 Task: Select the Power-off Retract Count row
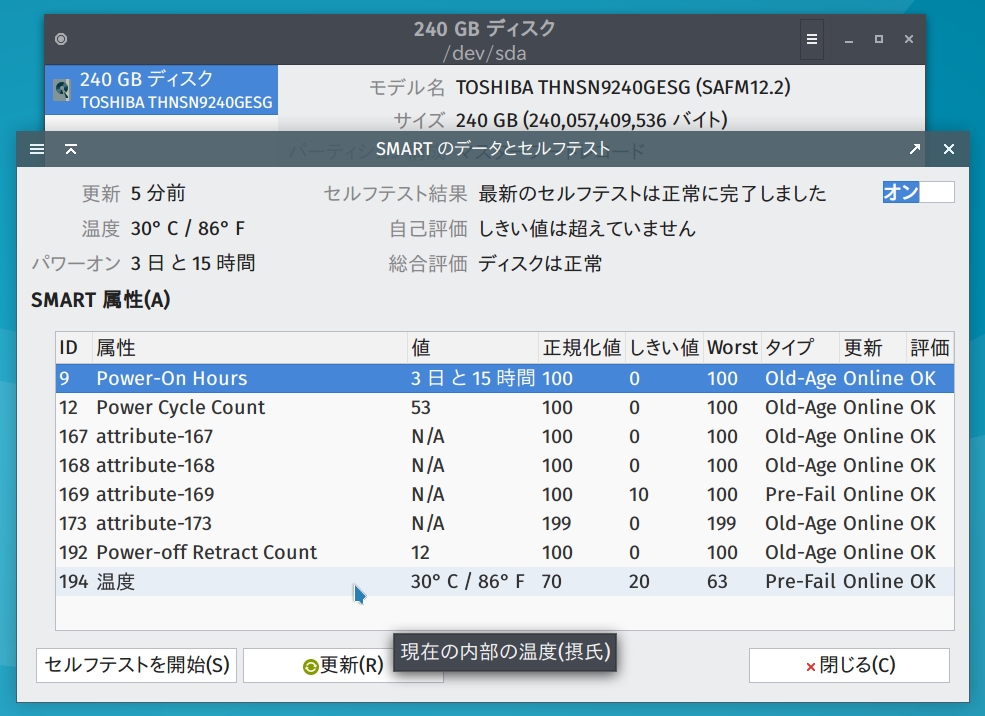[504, 552]
